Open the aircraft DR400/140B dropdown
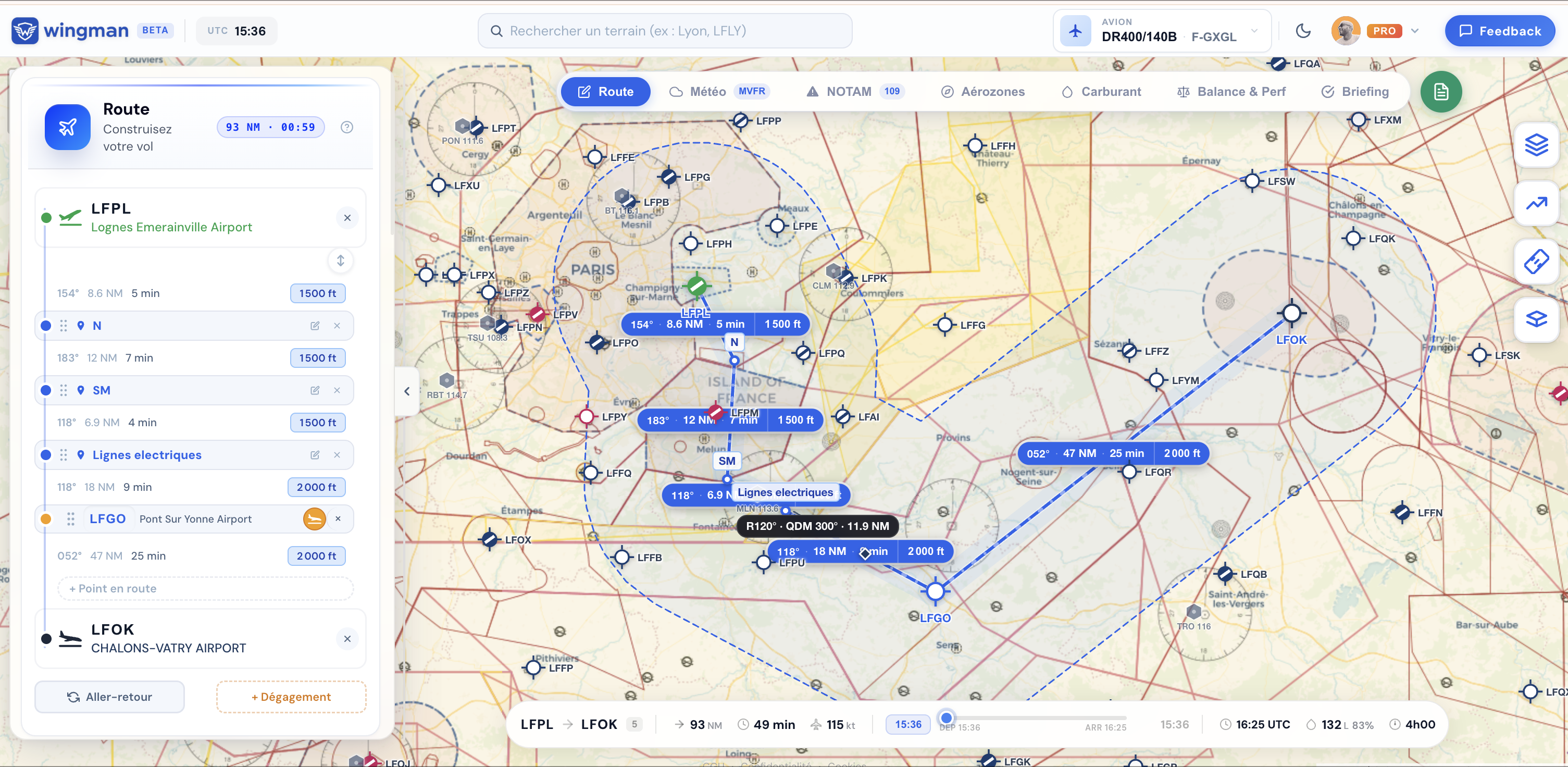Viewport: 1568px width, 767px height. pyautogui.click(x=1162, y=30)
